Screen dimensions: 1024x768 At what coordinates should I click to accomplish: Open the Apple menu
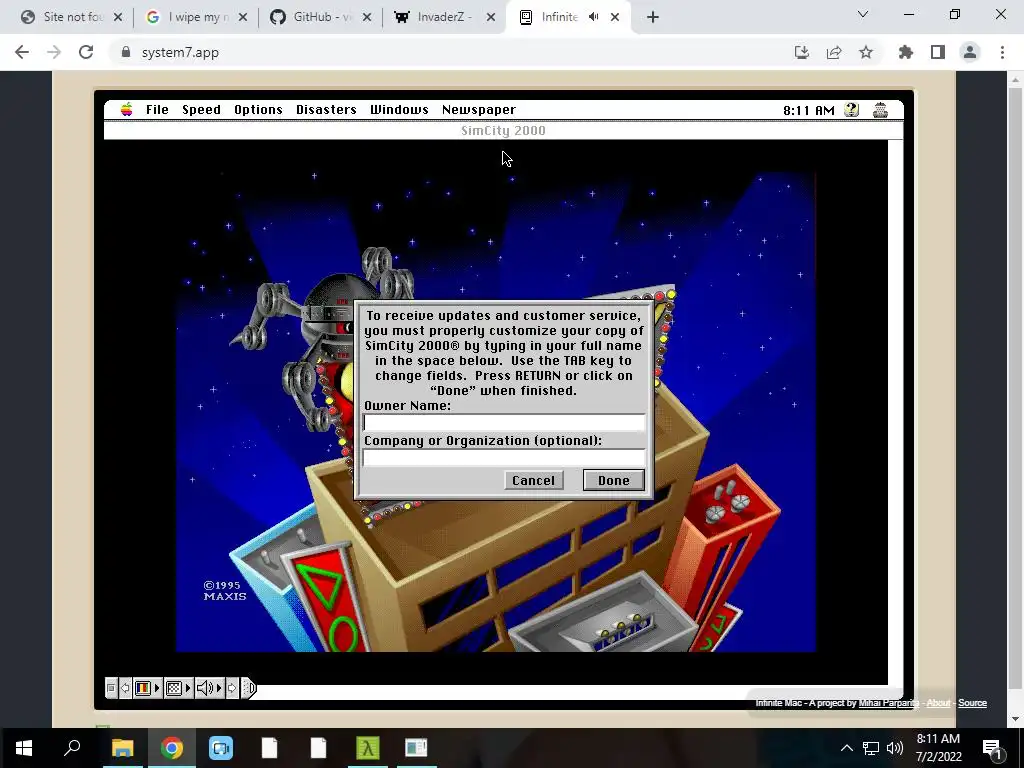coord(127,110)
